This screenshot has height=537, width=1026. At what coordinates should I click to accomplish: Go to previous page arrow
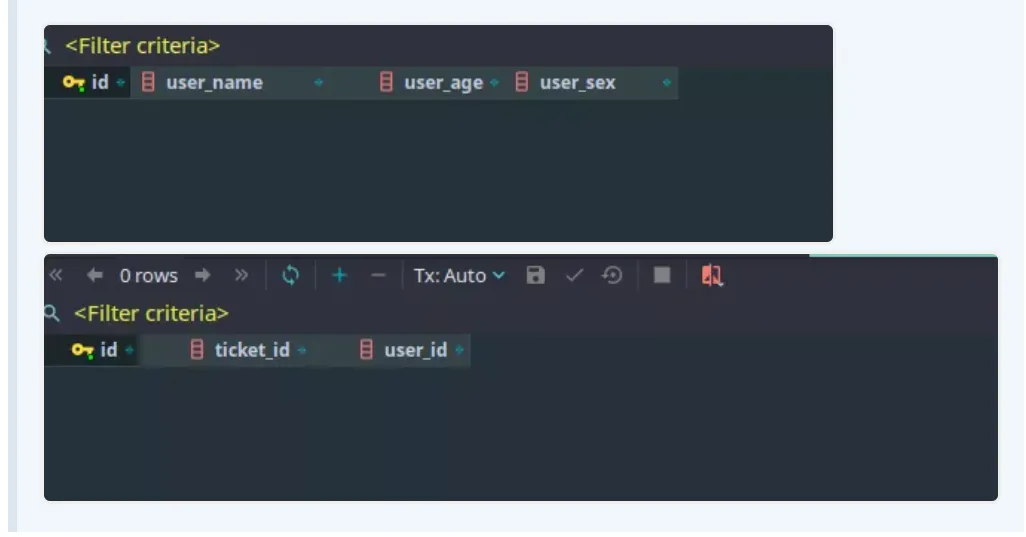tap(95, 275)
